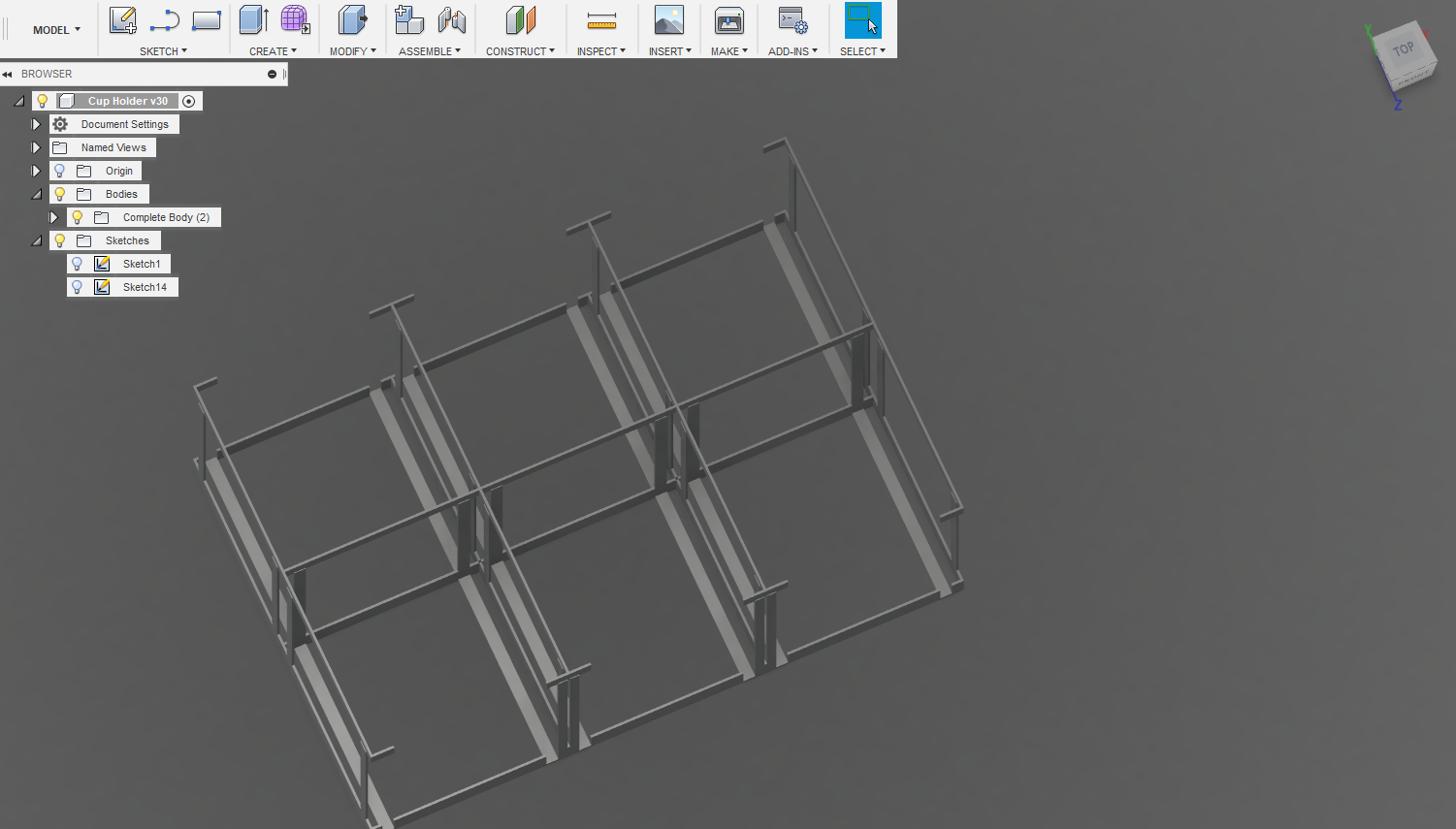This screenshot has width=1456, height=829.
Task: Toggle the Bodies folder lightbulb
Action: pos(59,194)
